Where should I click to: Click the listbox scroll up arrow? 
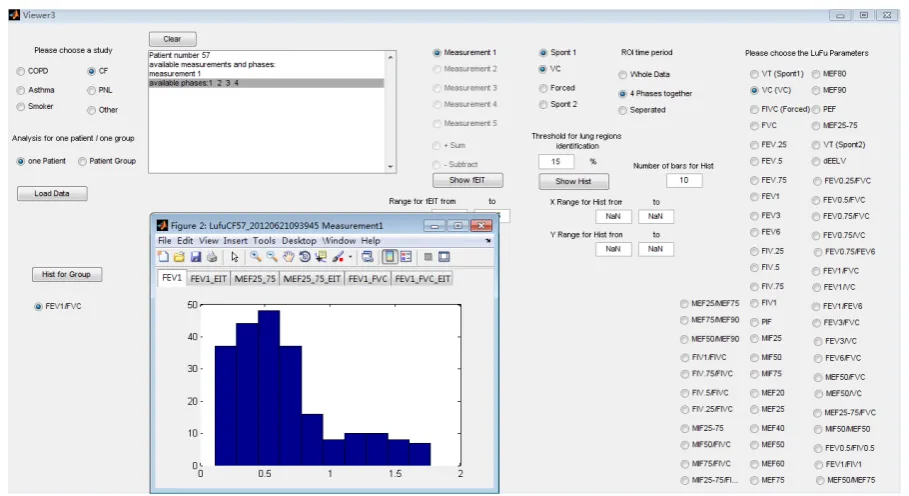click(x=390, y=57)
